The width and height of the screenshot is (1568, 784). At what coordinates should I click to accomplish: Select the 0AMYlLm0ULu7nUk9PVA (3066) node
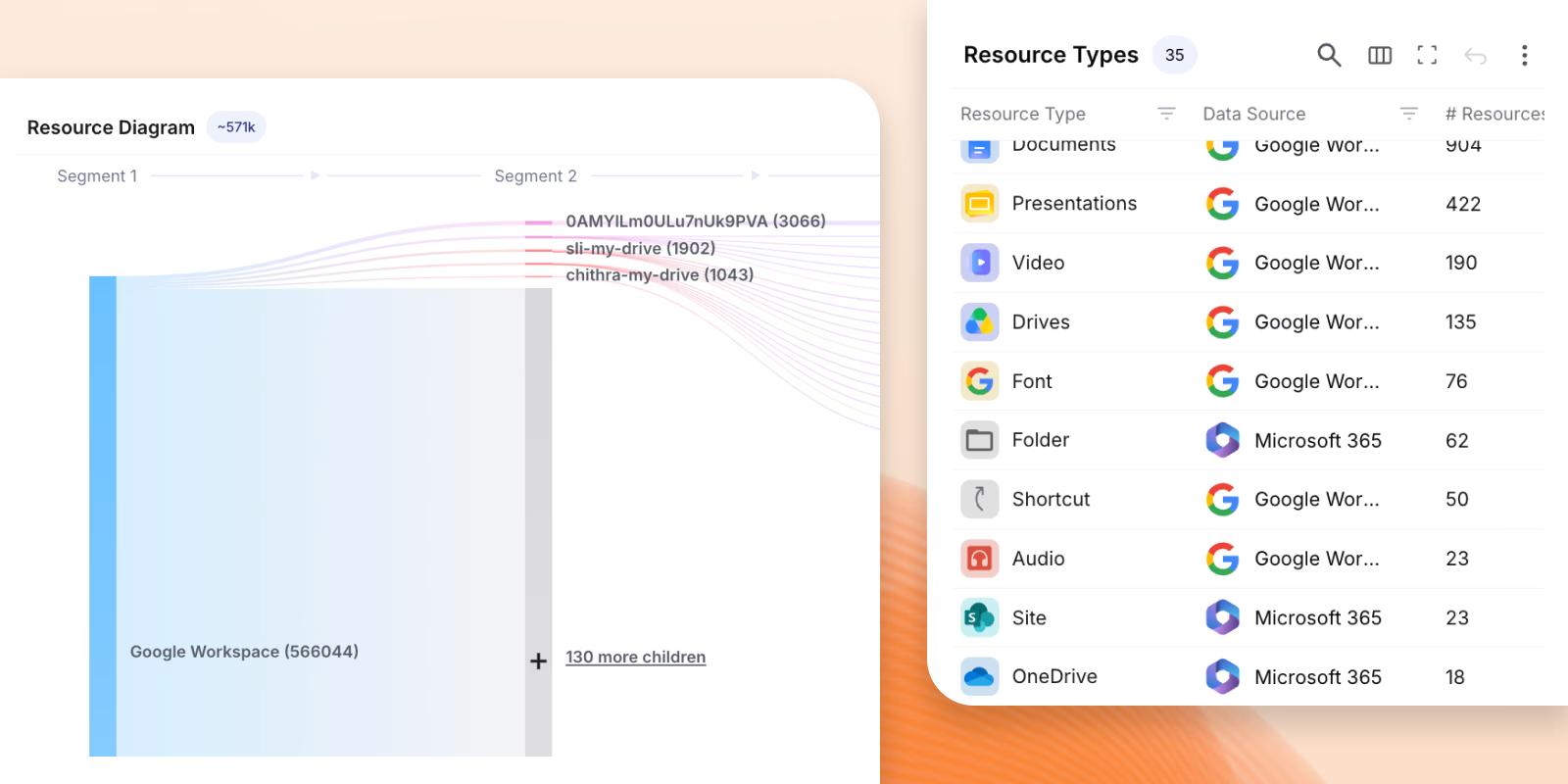tap(696, 221)
